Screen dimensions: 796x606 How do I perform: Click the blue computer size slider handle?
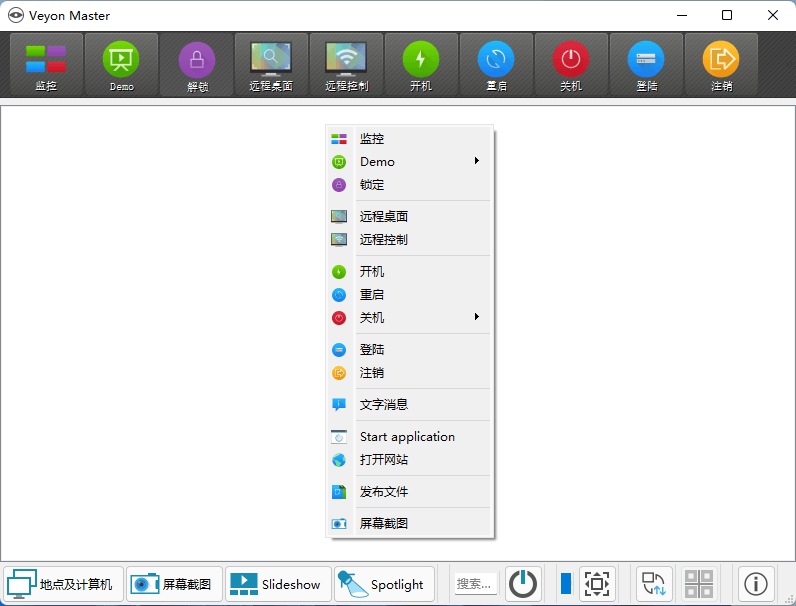point(566,584)
